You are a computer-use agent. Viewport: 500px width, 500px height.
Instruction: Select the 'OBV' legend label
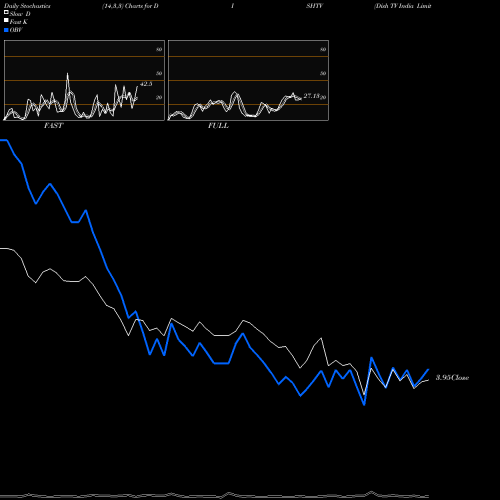16,30
